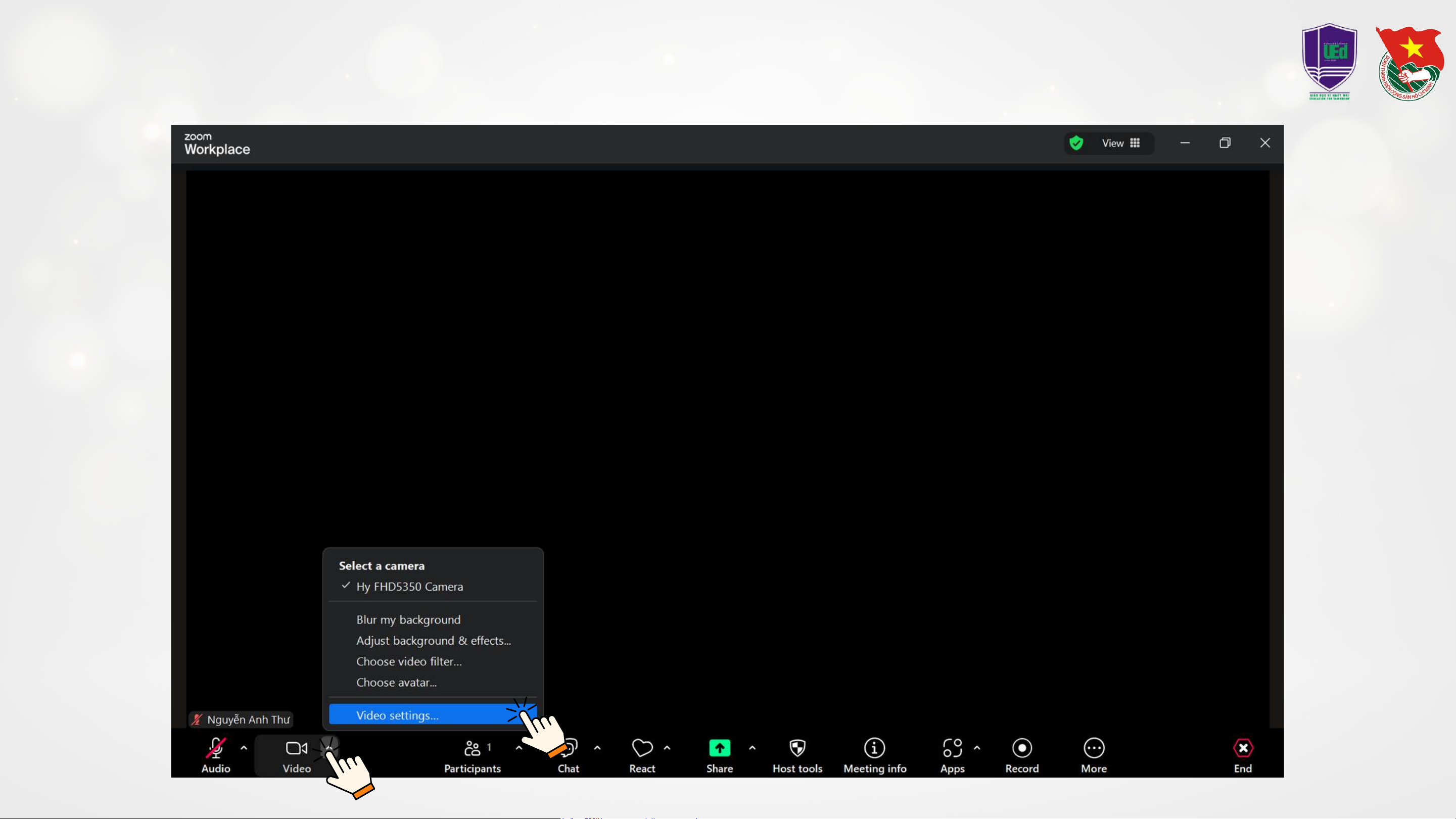Expand the React options chevron

[x=667, y=748]
